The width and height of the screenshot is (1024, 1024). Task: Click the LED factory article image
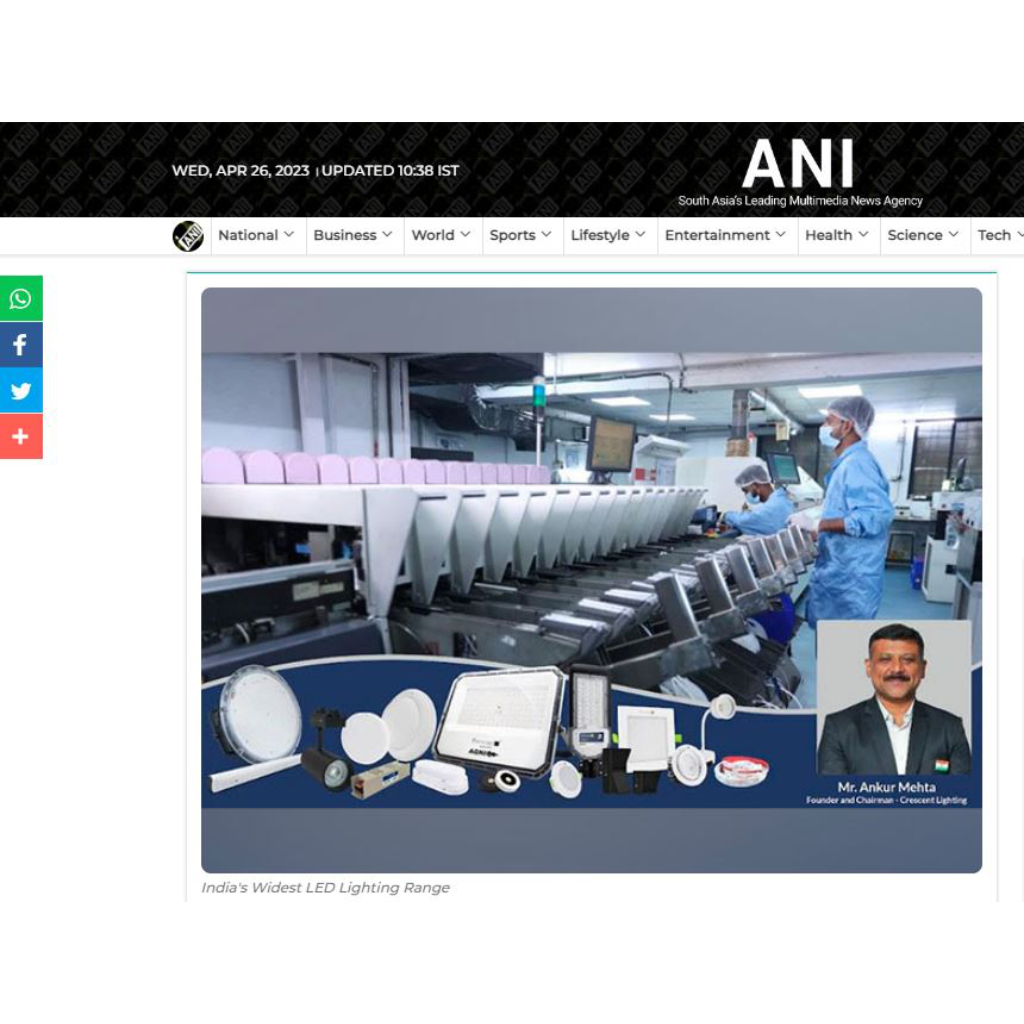click(592, 580)
